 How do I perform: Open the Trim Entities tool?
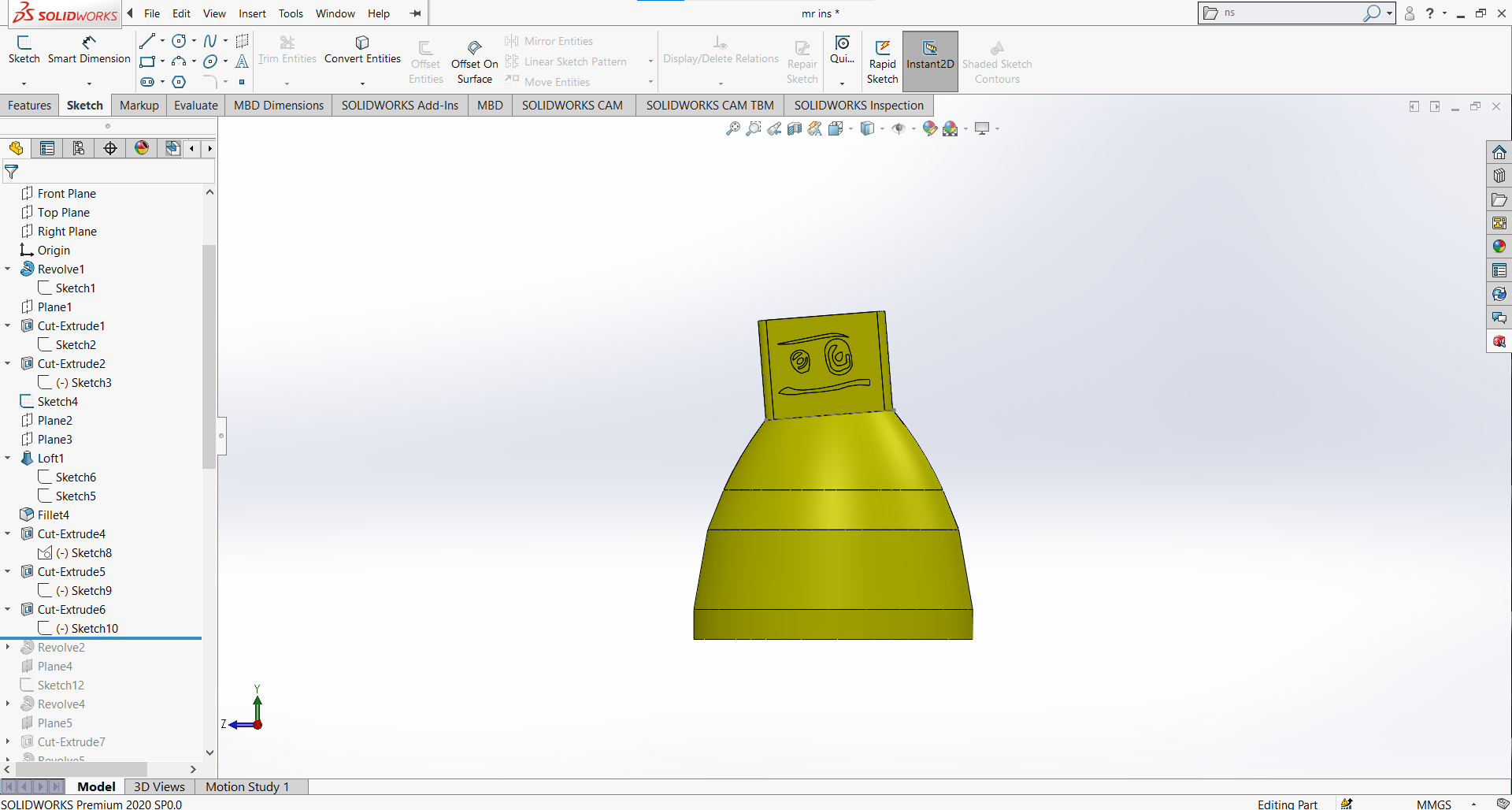tap(287, 50)
